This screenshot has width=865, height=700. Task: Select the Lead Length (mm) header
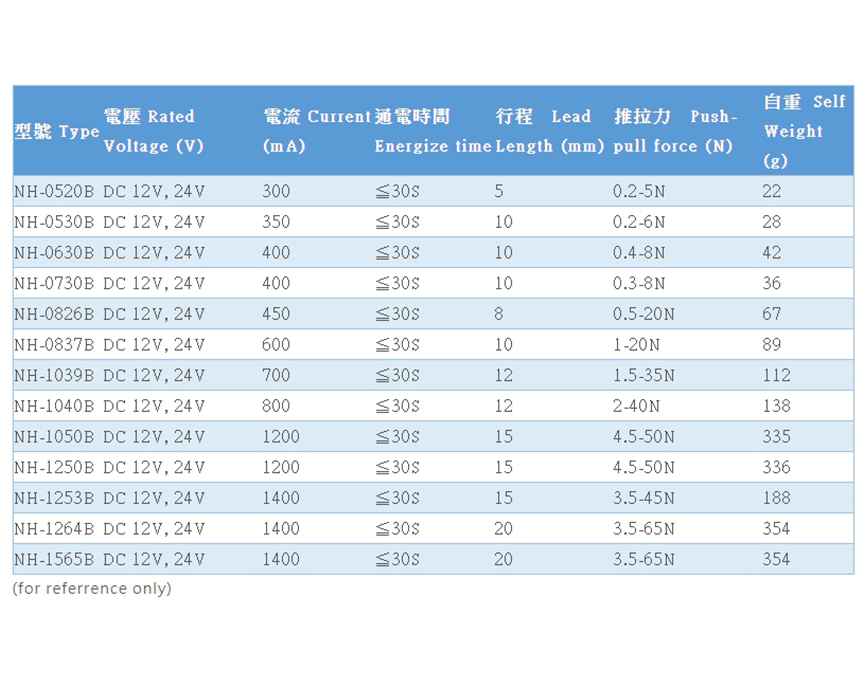pos(549,131)
